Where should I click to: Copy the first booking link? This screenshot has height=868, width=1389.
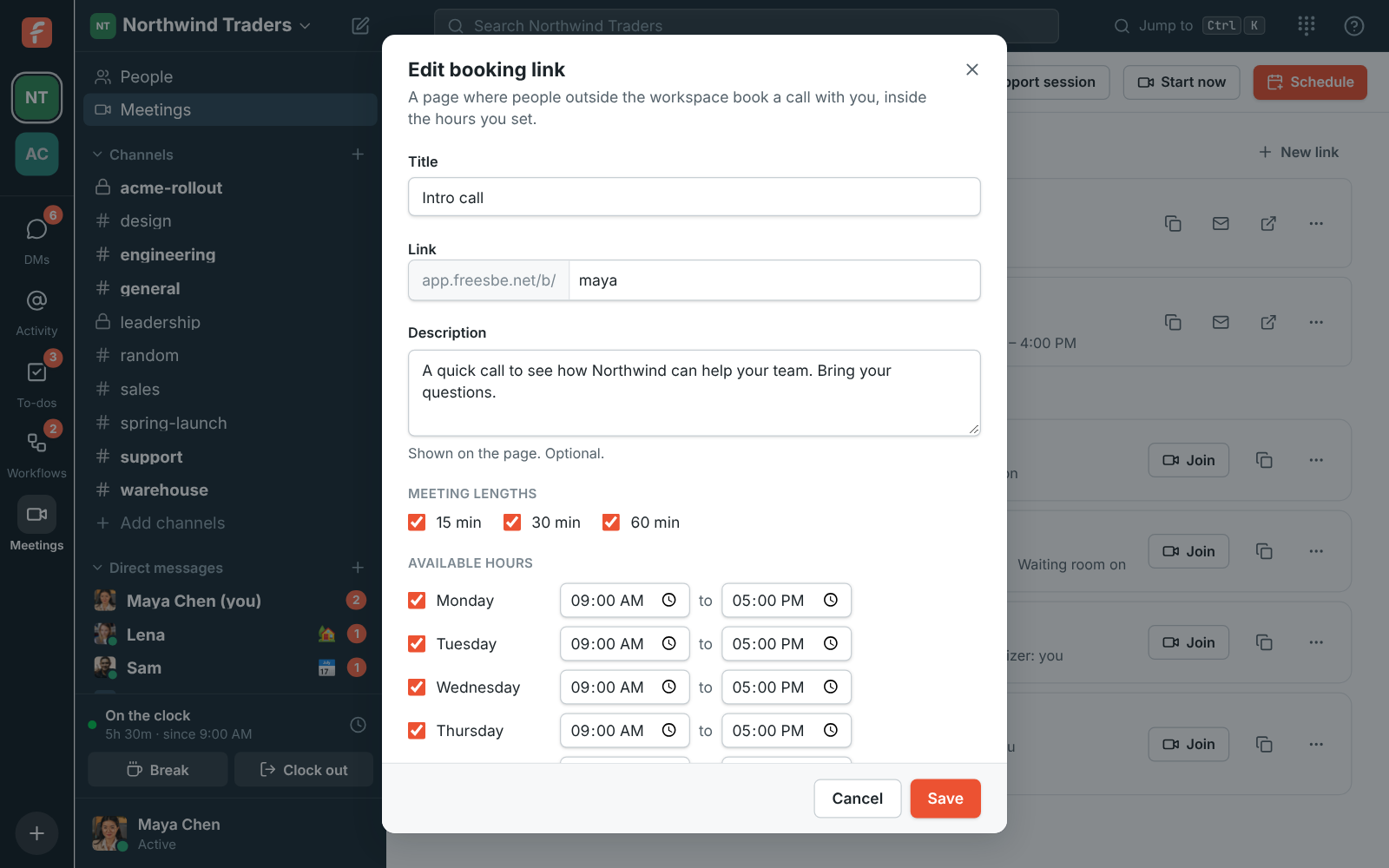pos(1173,223)
